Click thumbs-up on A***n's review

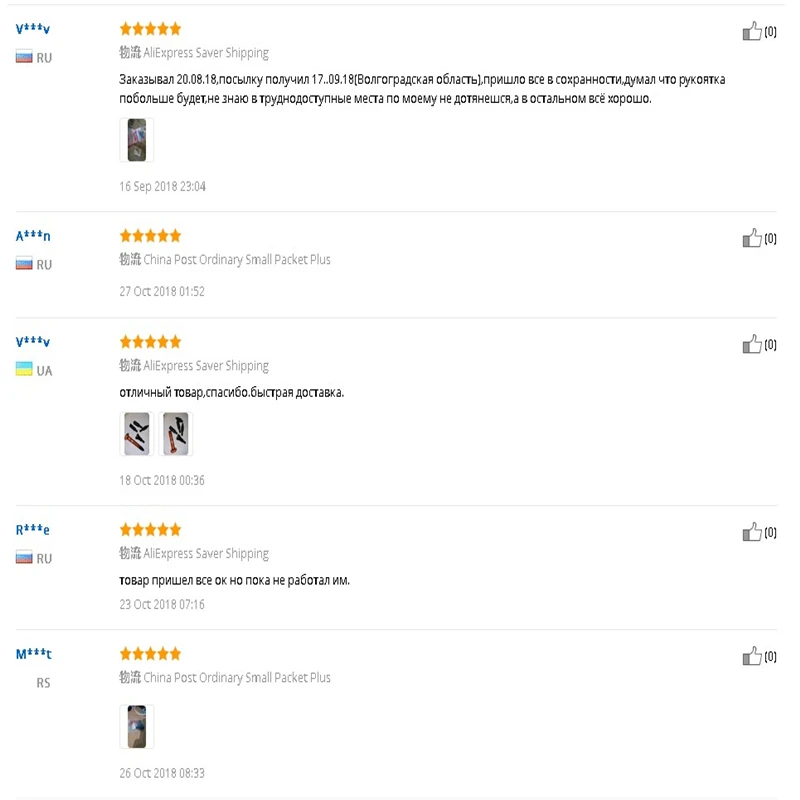click(x=752, y=238)
